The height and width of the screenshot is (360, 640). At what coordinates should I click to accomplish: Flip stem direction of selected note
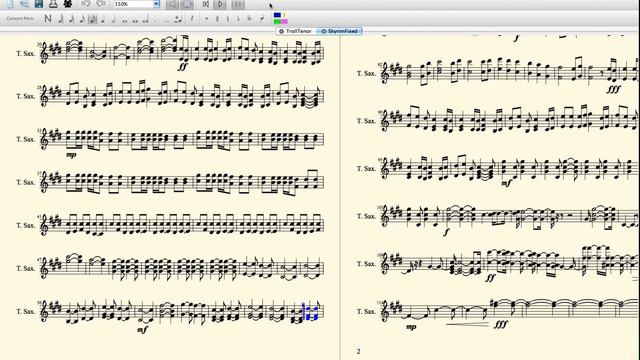point(262,18)
